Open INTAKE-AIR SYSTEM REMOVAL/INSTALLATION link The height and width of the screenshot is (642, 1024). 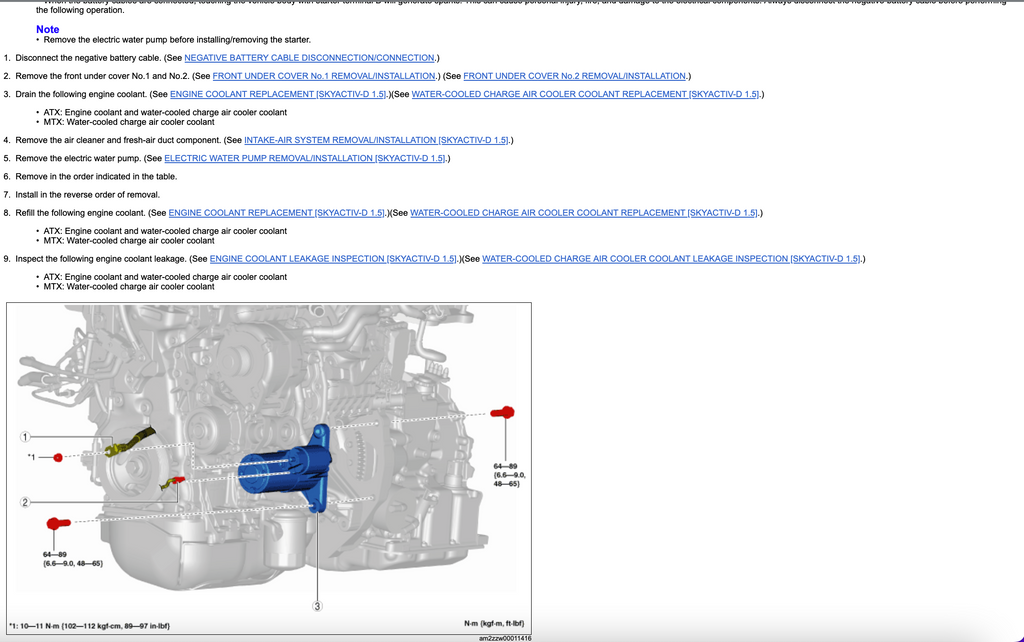(x=376, y=140)
